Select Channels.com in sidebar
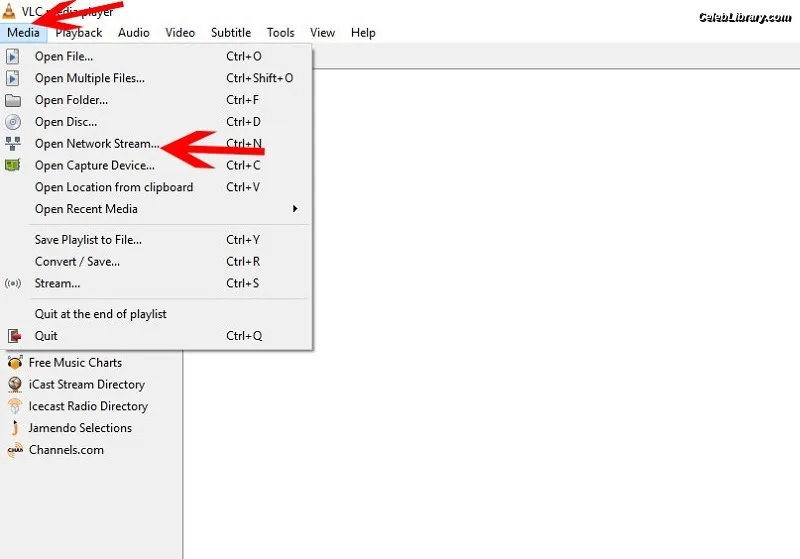This screenshot has height=559, width=800. 66,450
